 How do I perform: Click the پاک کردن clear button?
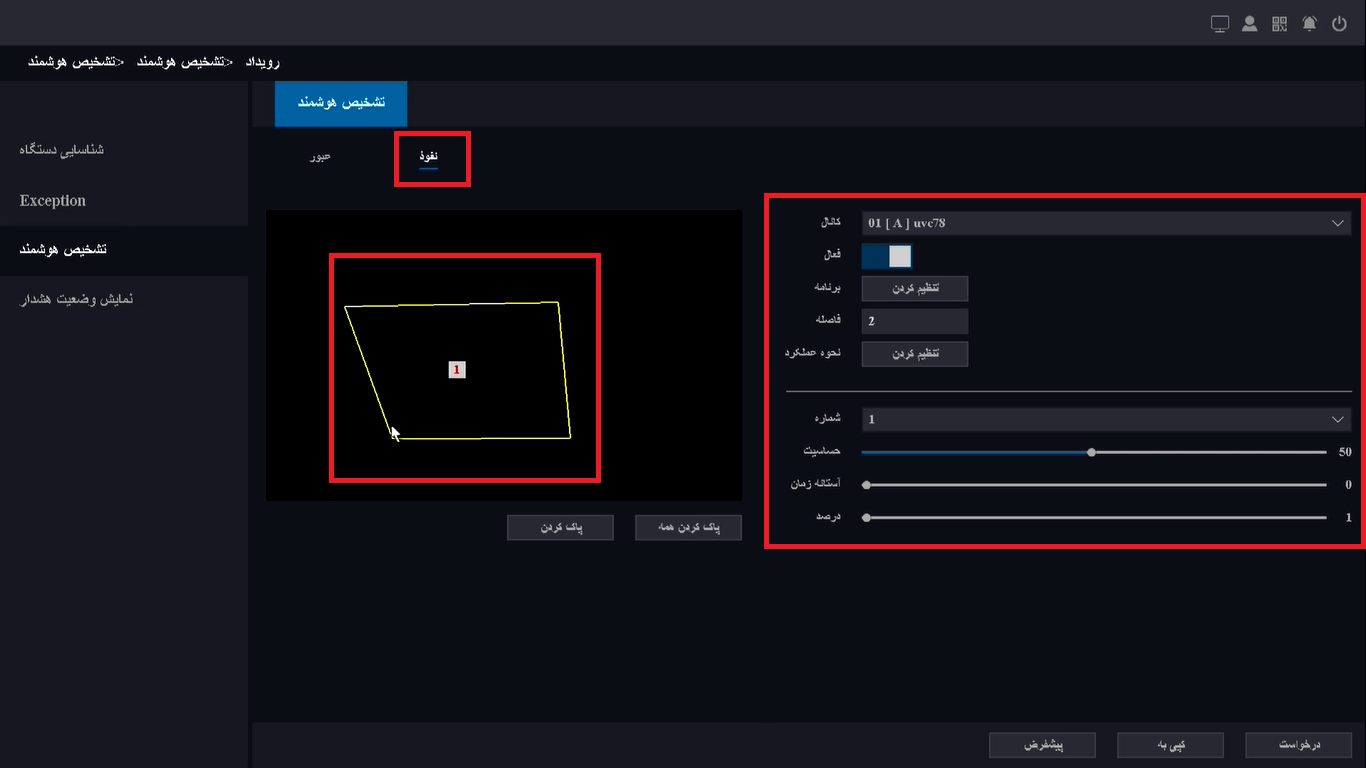coord(560,527)
